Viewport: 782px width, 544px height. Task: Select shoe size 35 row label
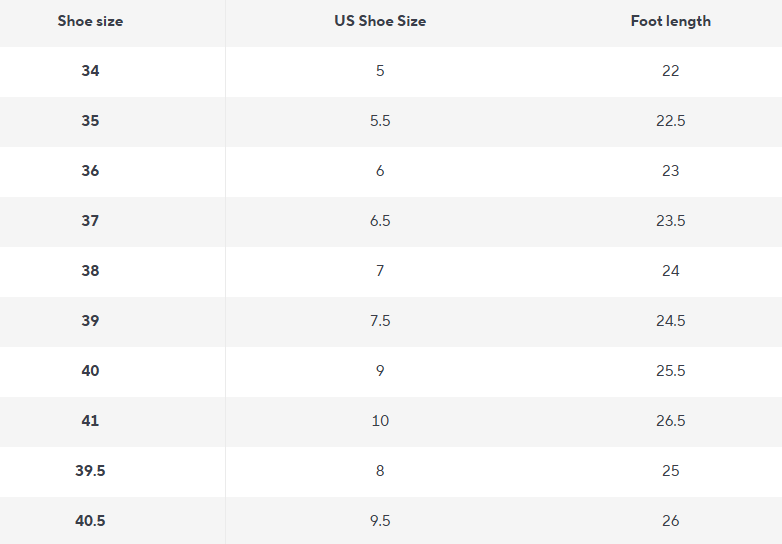(90, 121)
